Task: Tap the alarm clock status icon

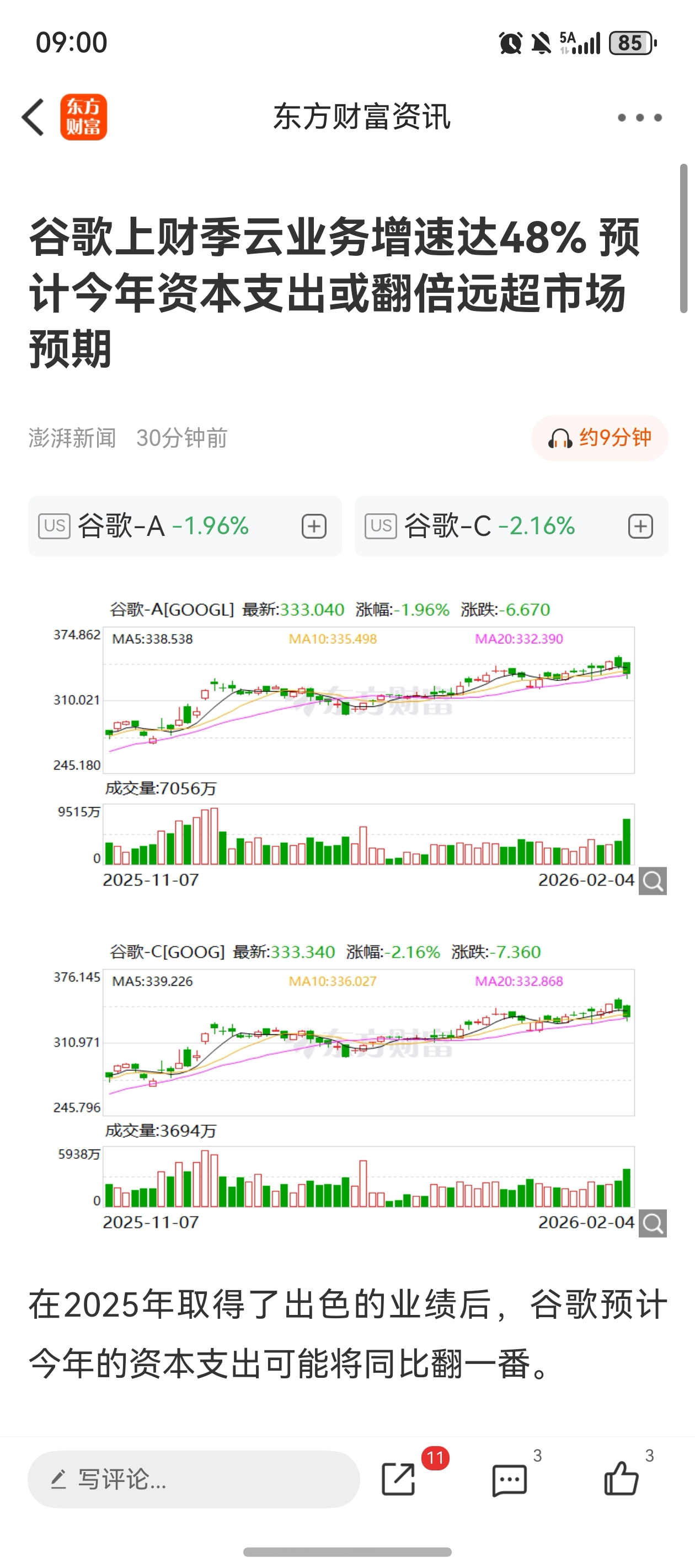Action: coord(510,43)
